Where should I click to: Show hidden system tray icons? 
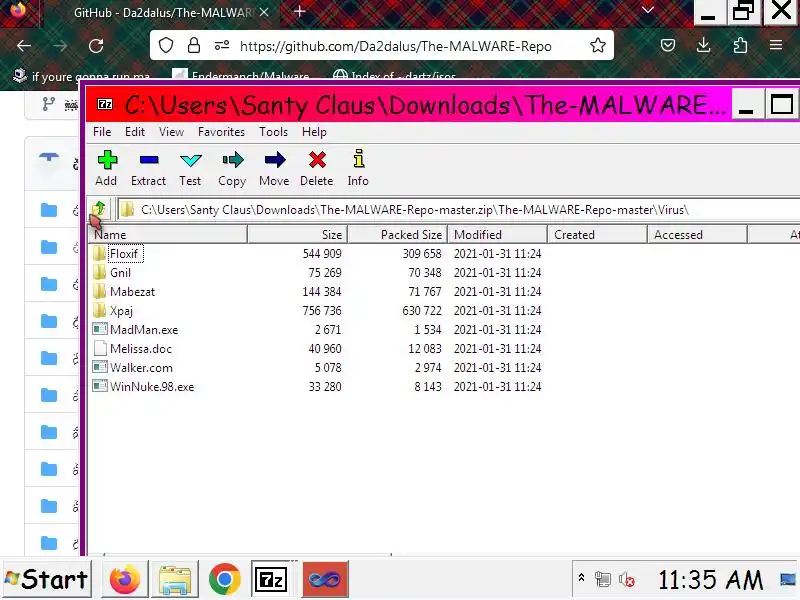tap(581, 578)
